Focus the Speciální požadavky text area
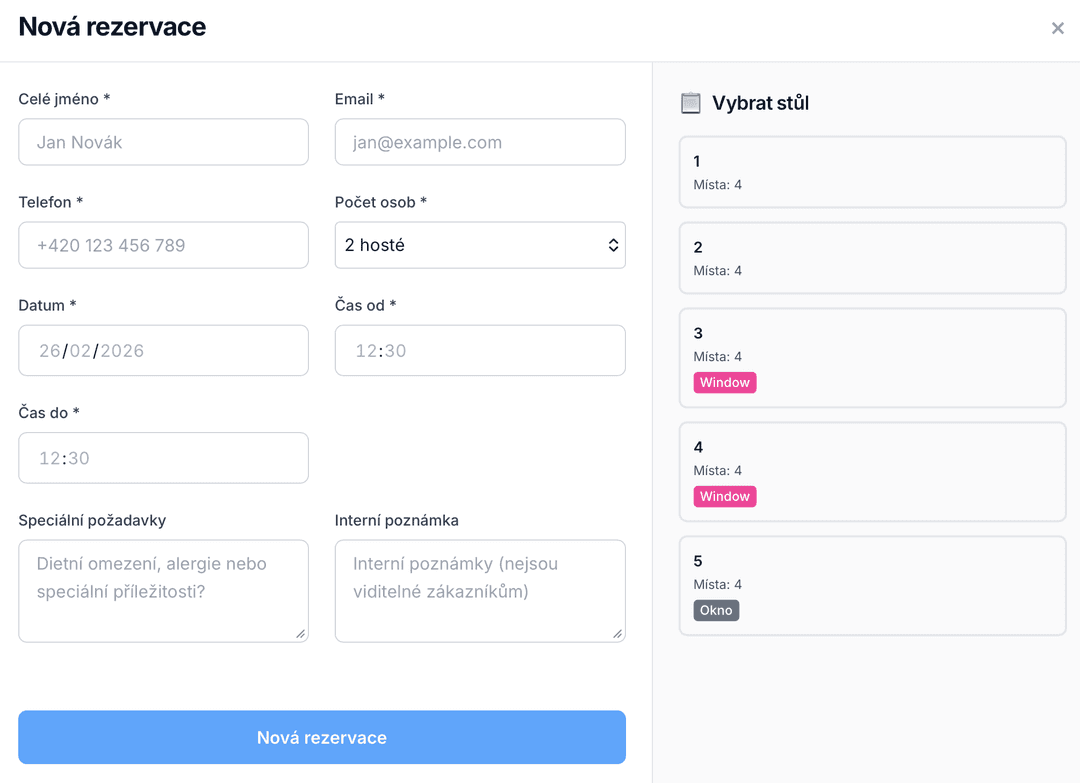 (163, 590)
